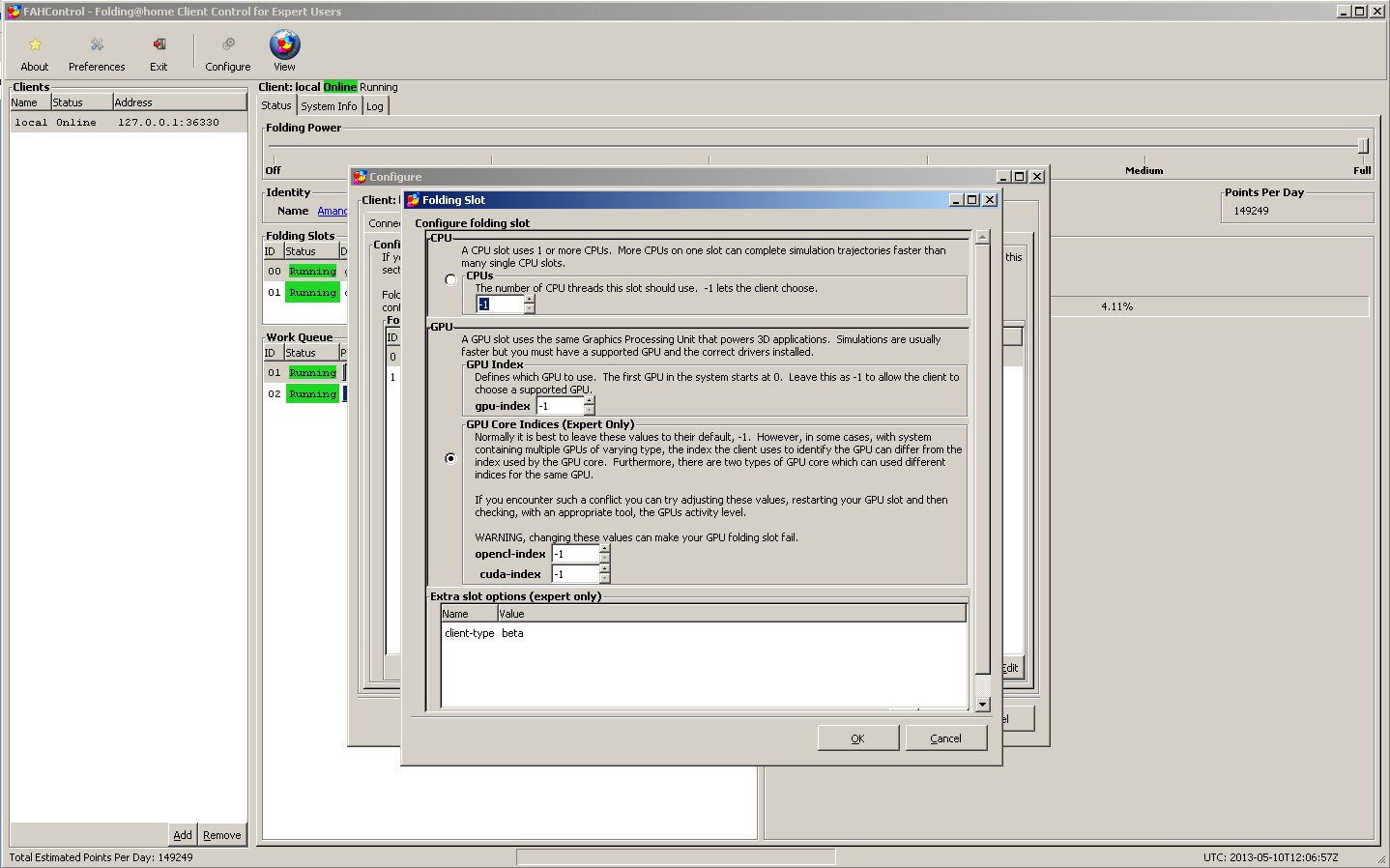The height and width of the screenshot is (868, 1390).
Task: Increase the gpu-index value
Action: [x=589, y=401]
